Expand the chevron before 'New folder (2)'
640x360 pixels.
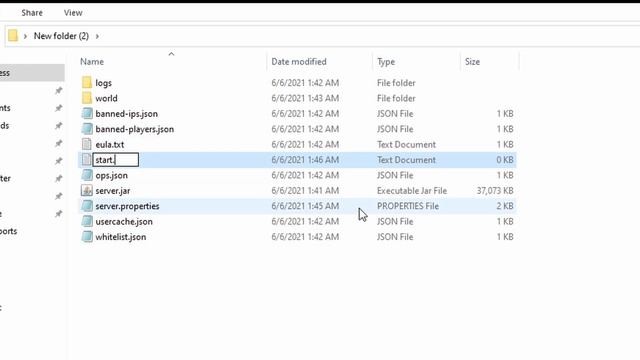click(x=25, y=36)
